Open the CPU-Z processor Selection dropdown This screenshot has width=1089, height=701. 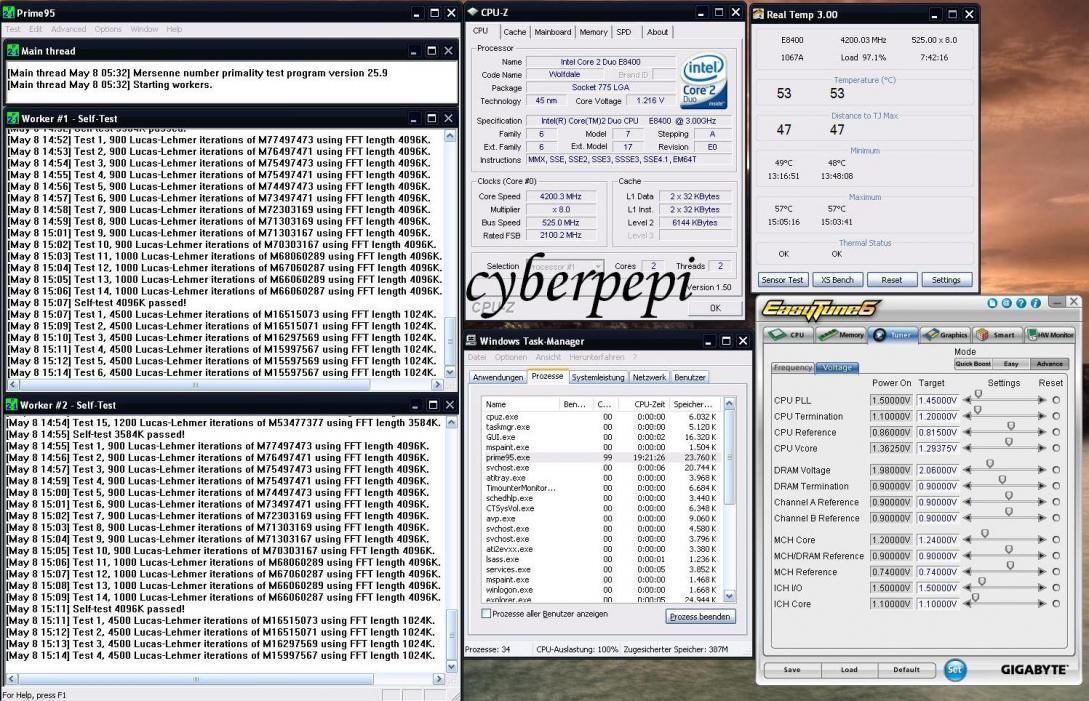(x=565, y=266)
